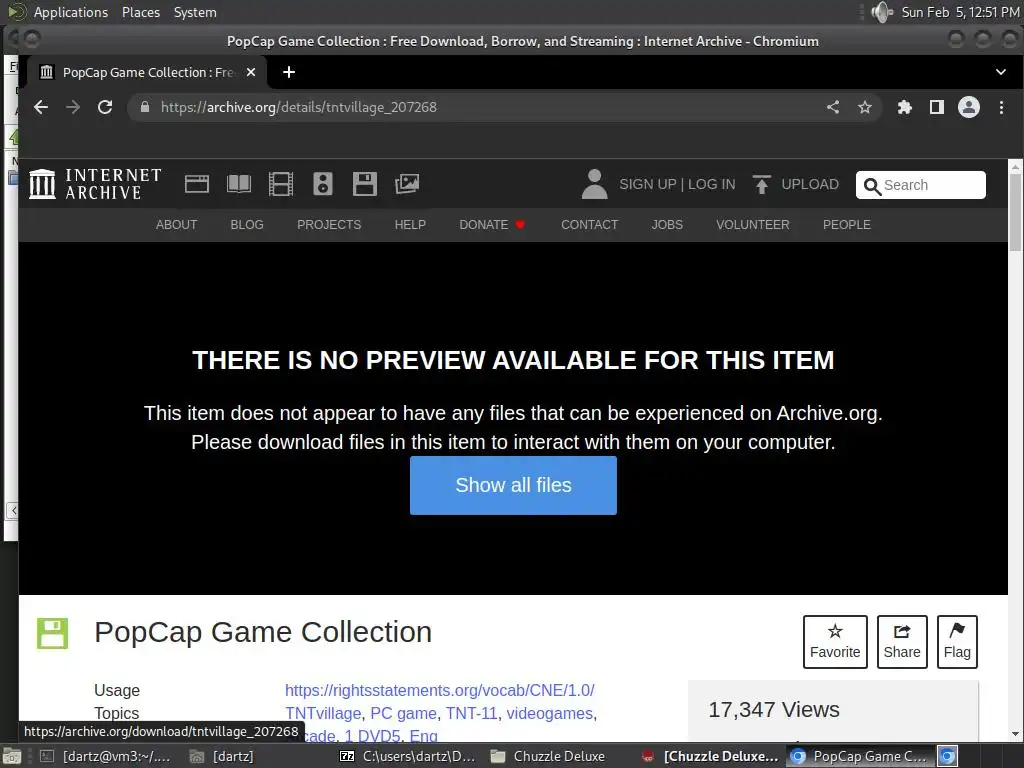
Task: Open the Video (film strip) icon in the Archive nav
Action: tap(281, 184)
